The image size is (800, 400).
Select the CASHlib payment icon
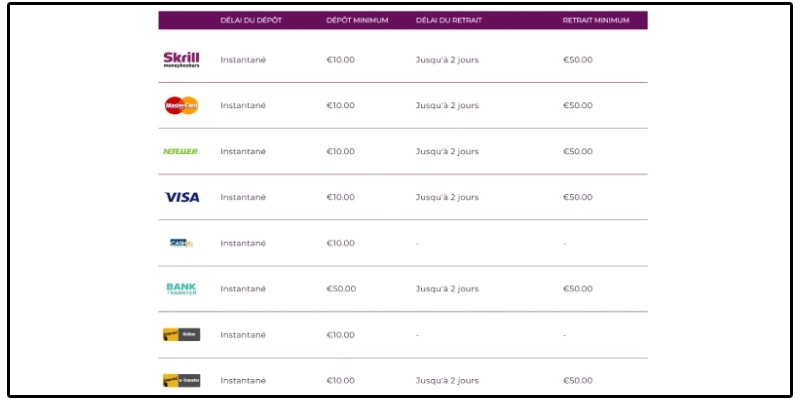click(181, 243)
